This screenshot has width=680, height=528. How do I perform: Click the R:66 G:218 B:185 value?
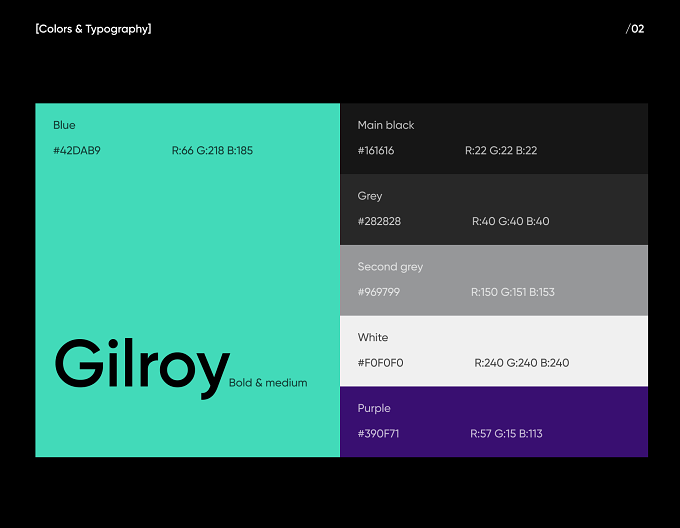tap(212, 150)
